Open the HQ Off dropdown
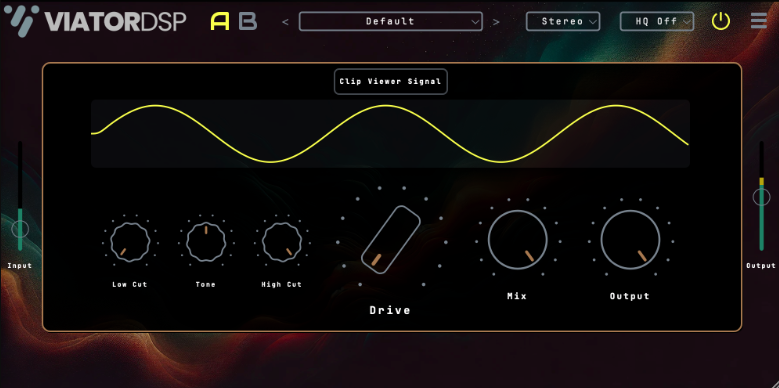The height and width of the screenshot is (388, 779). [657, 21]
